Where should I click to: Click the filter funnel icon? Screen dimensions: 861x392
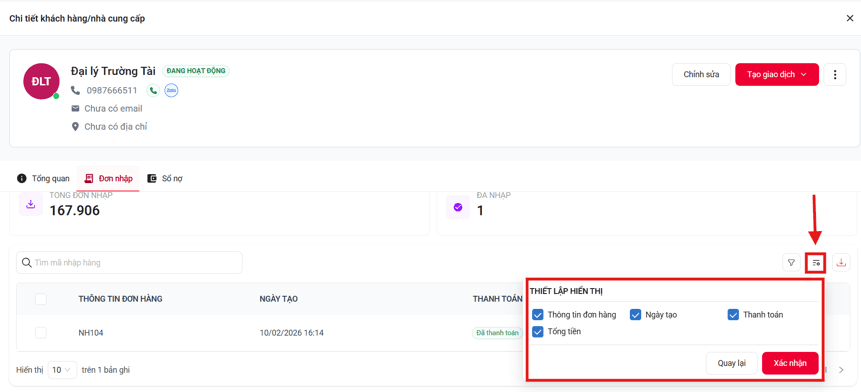[791, 263]
